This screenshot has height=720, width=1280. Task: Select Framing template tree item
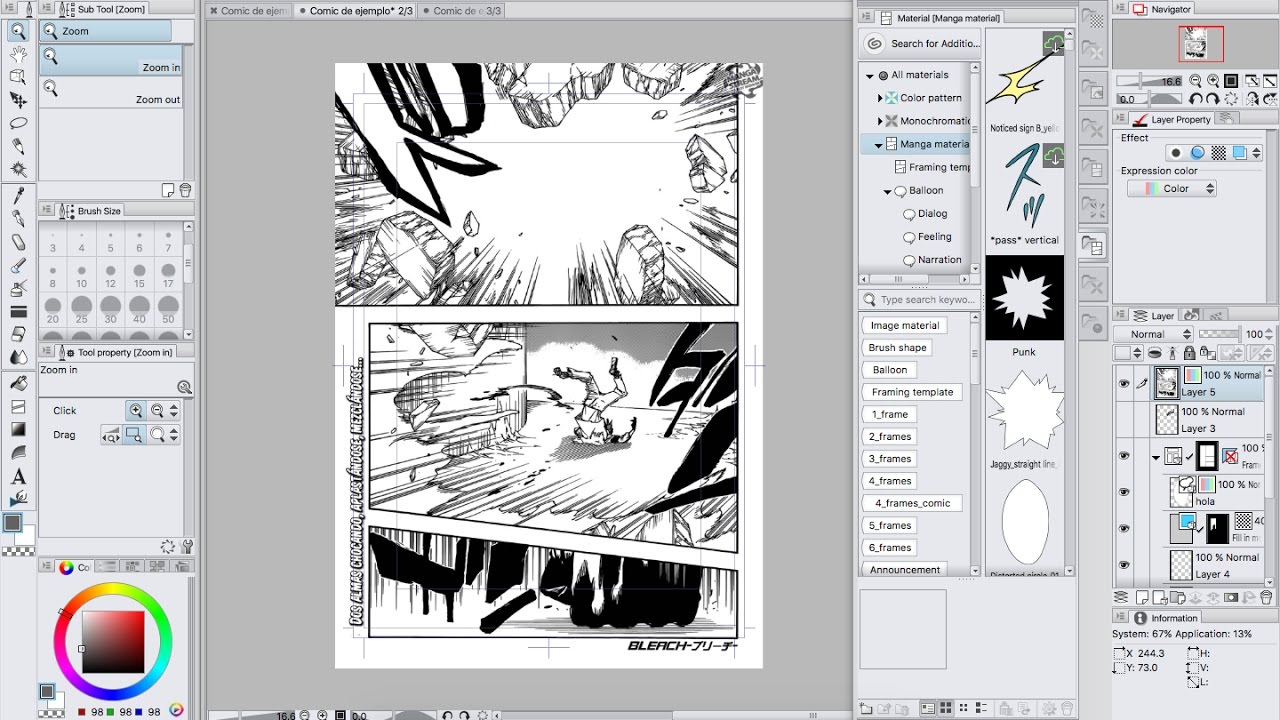[x=932, y=167]
